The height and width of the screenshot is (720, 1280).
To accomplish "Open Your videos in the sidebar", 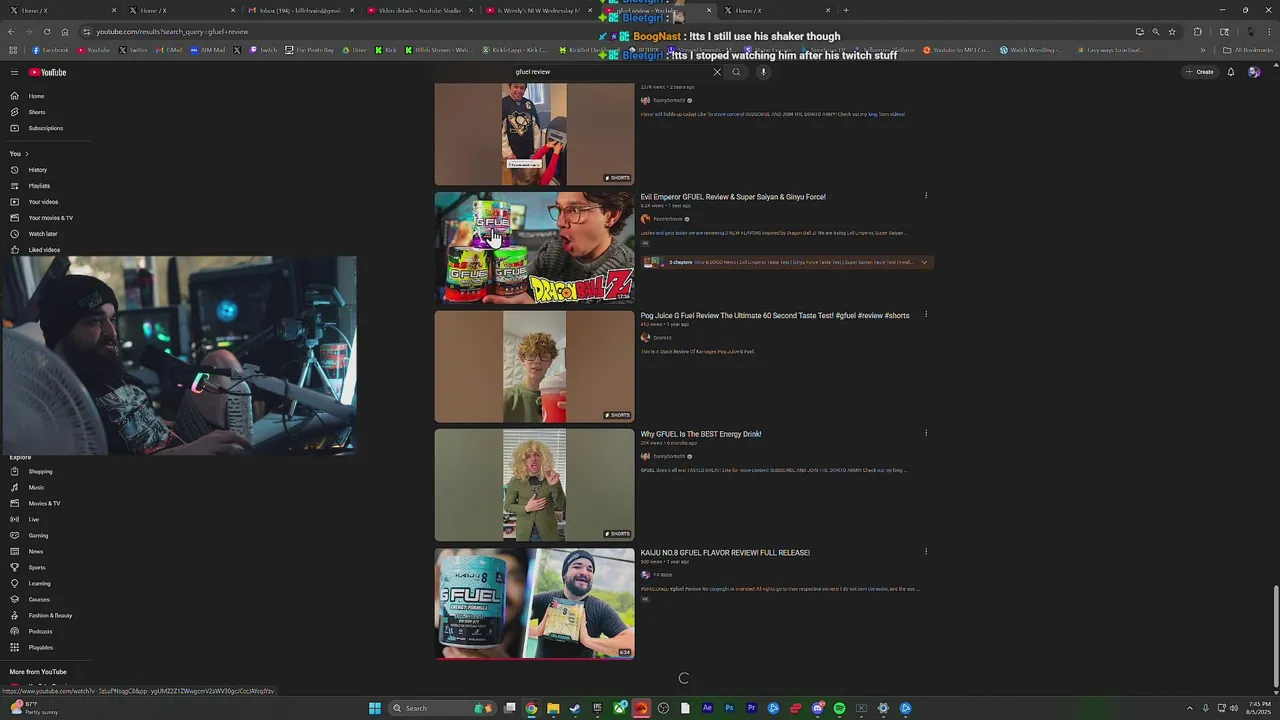I will 43,202.
